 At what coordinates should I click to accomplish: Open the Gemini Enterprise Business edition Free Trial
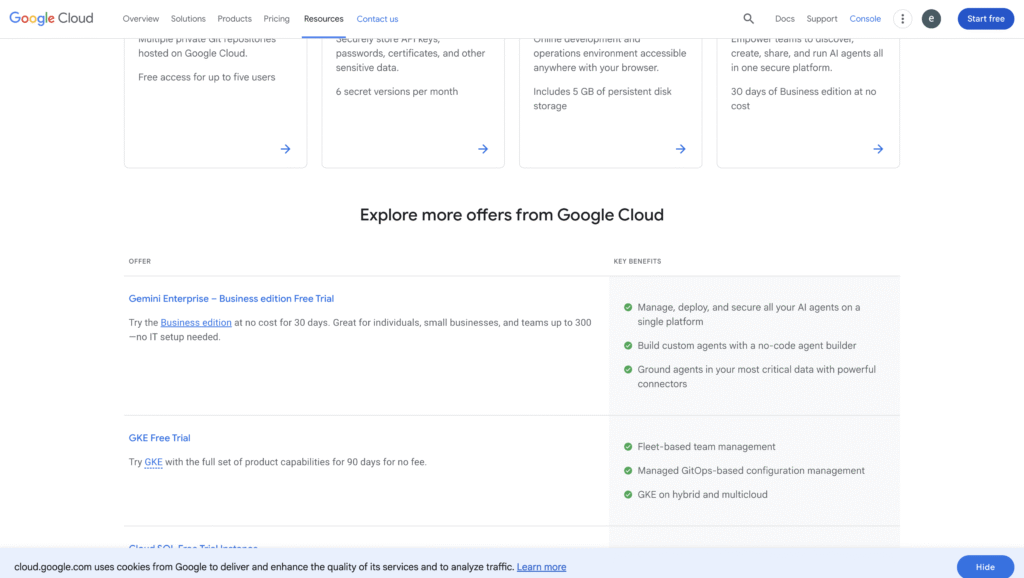[x=231, y=298]
